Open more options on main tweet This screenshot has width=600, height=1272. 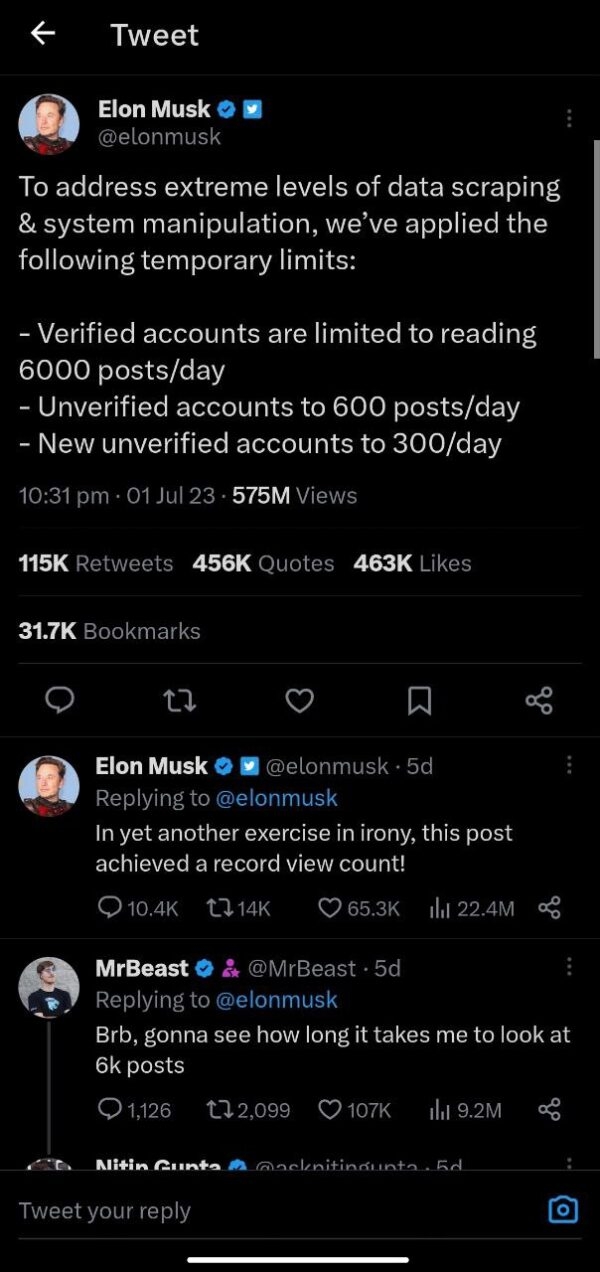(569, 118)
